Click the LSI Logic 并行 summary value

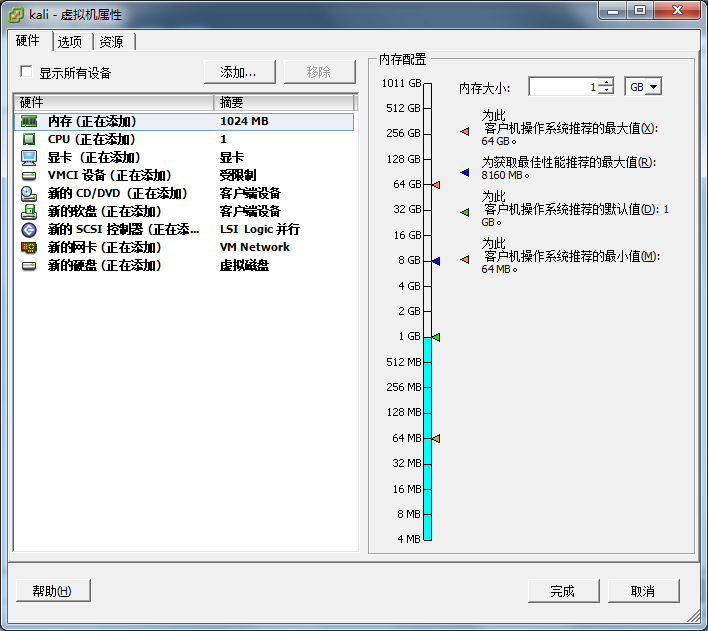click(260, 229)
